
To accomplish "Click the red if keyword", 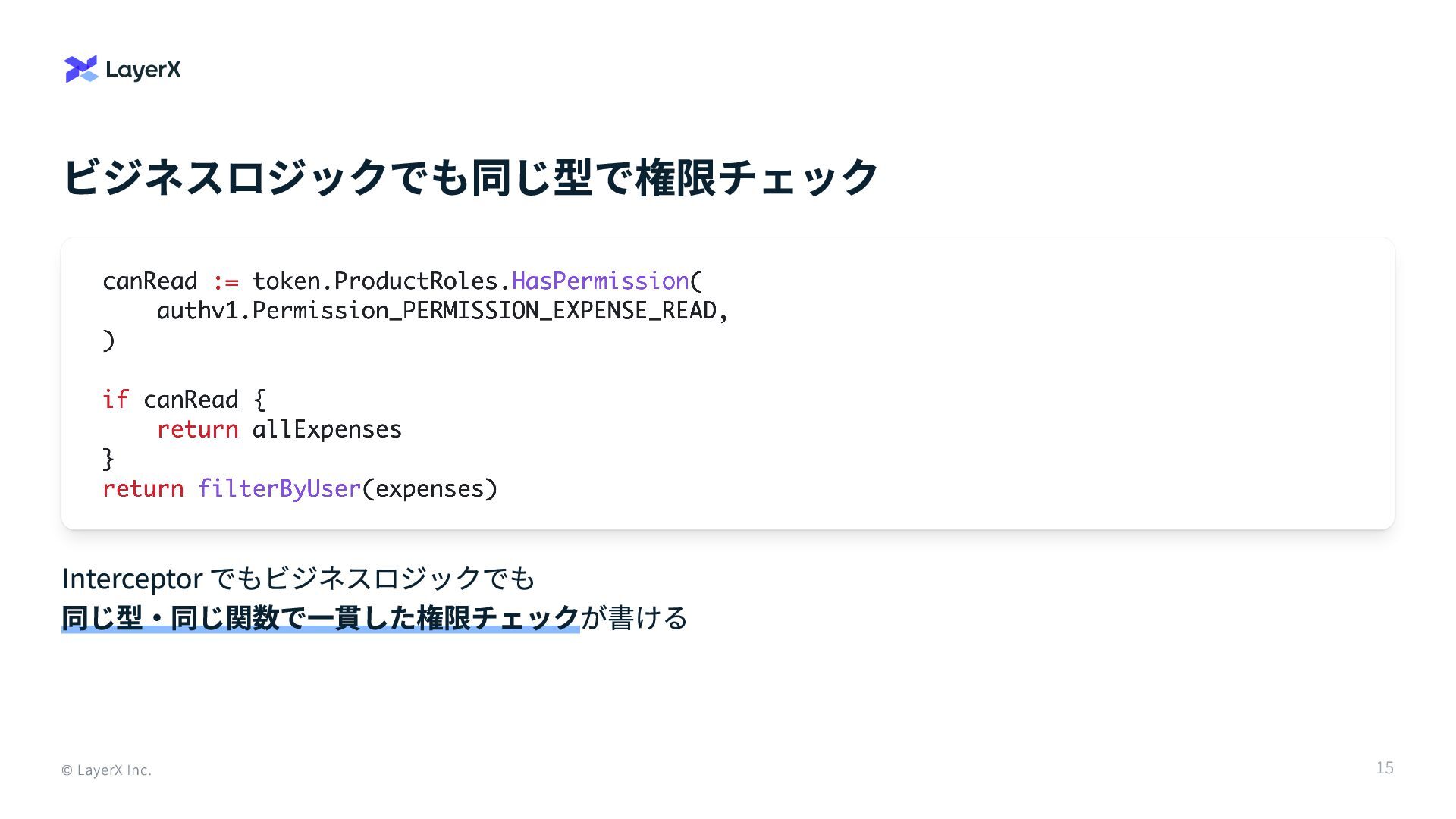I will (x=115, y=400).
